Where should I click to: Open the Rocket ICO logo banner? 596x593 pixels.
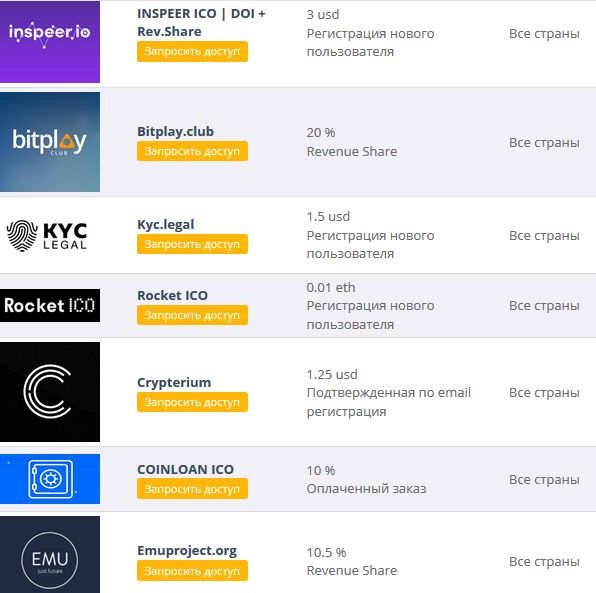(x=50, y=305)
